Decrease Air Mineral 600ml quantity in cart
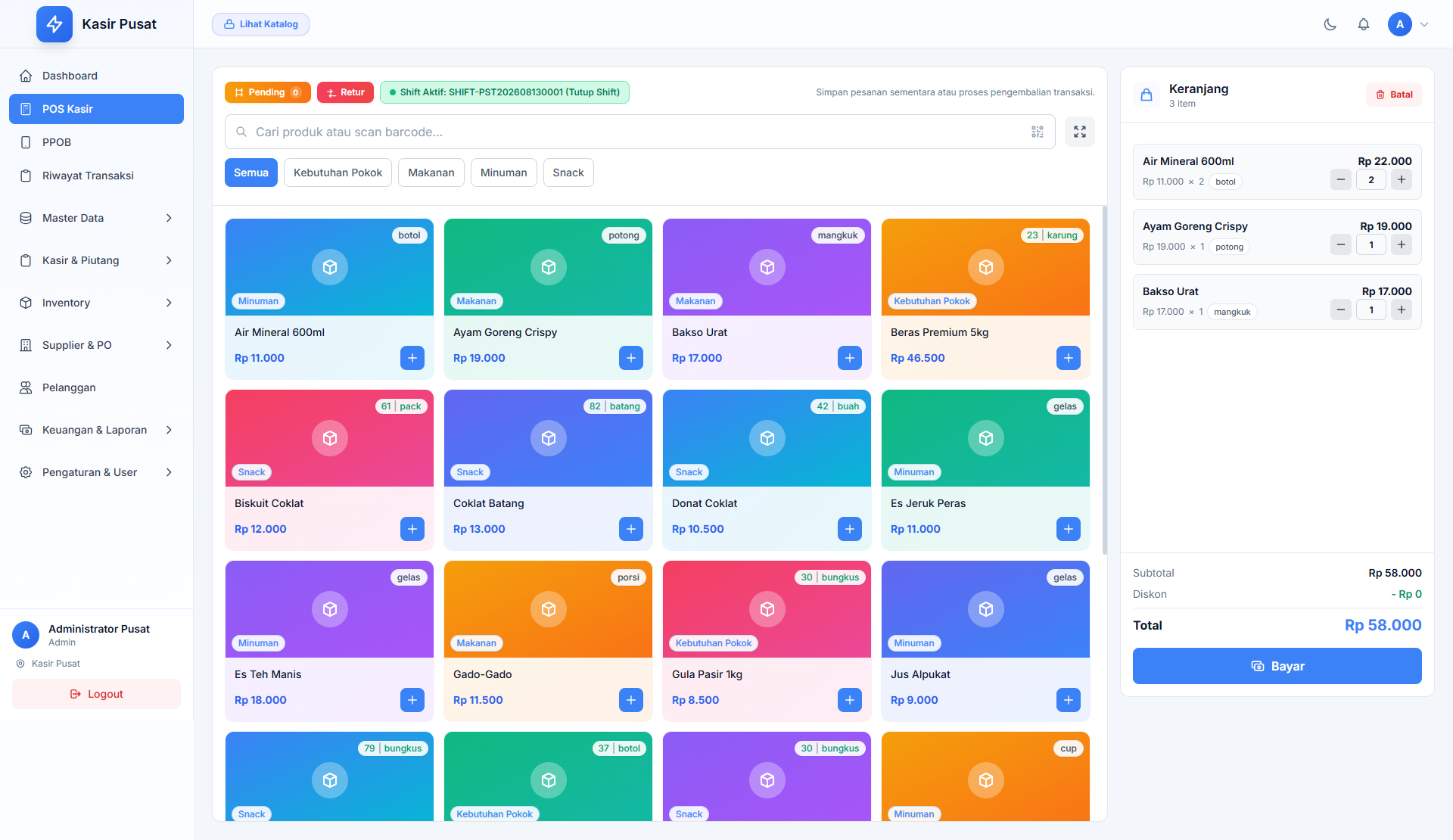 [x=1341, y=179]
